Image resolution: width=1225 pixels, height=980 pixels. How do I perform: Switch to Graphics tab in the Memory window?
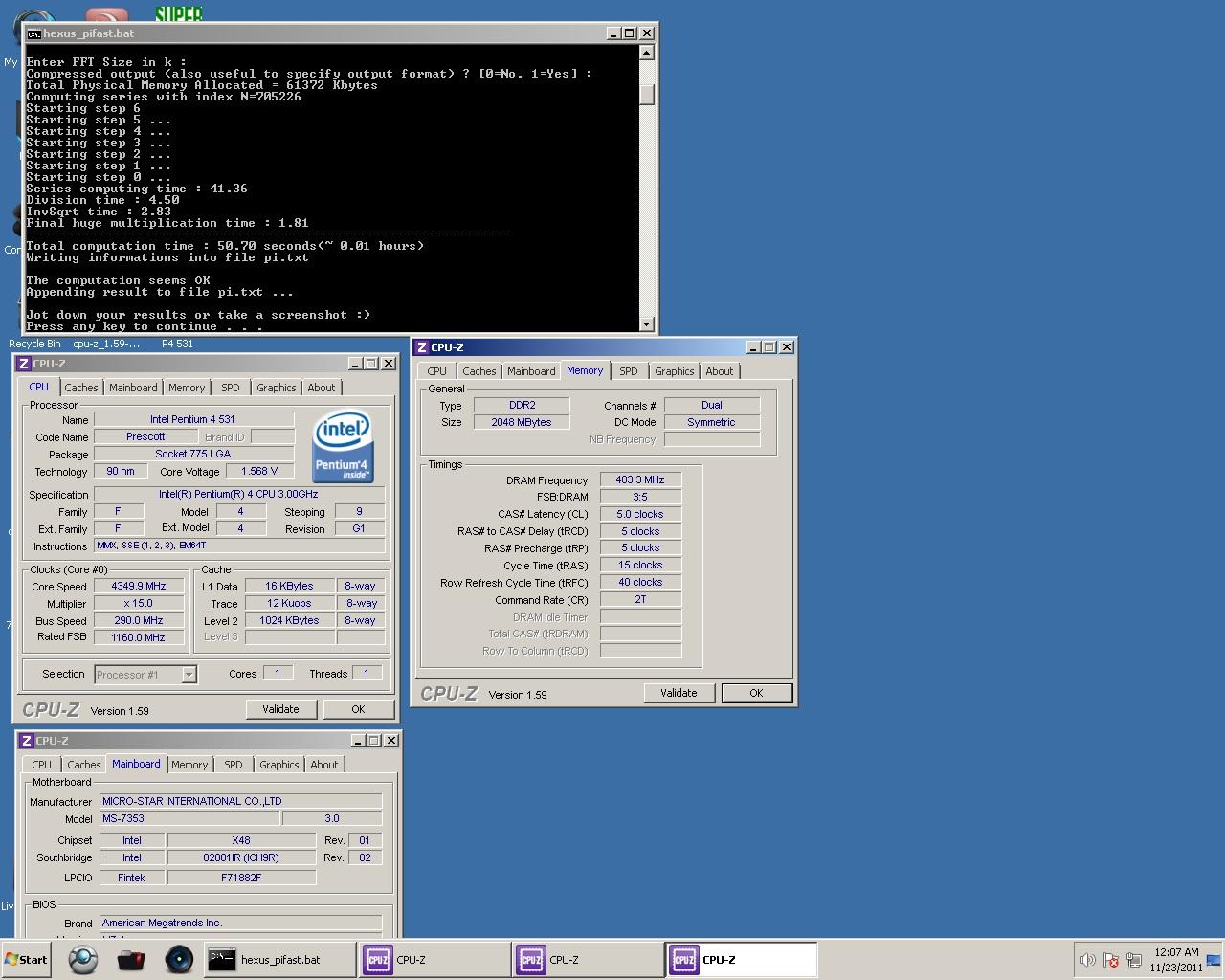(x=675, y=371)
